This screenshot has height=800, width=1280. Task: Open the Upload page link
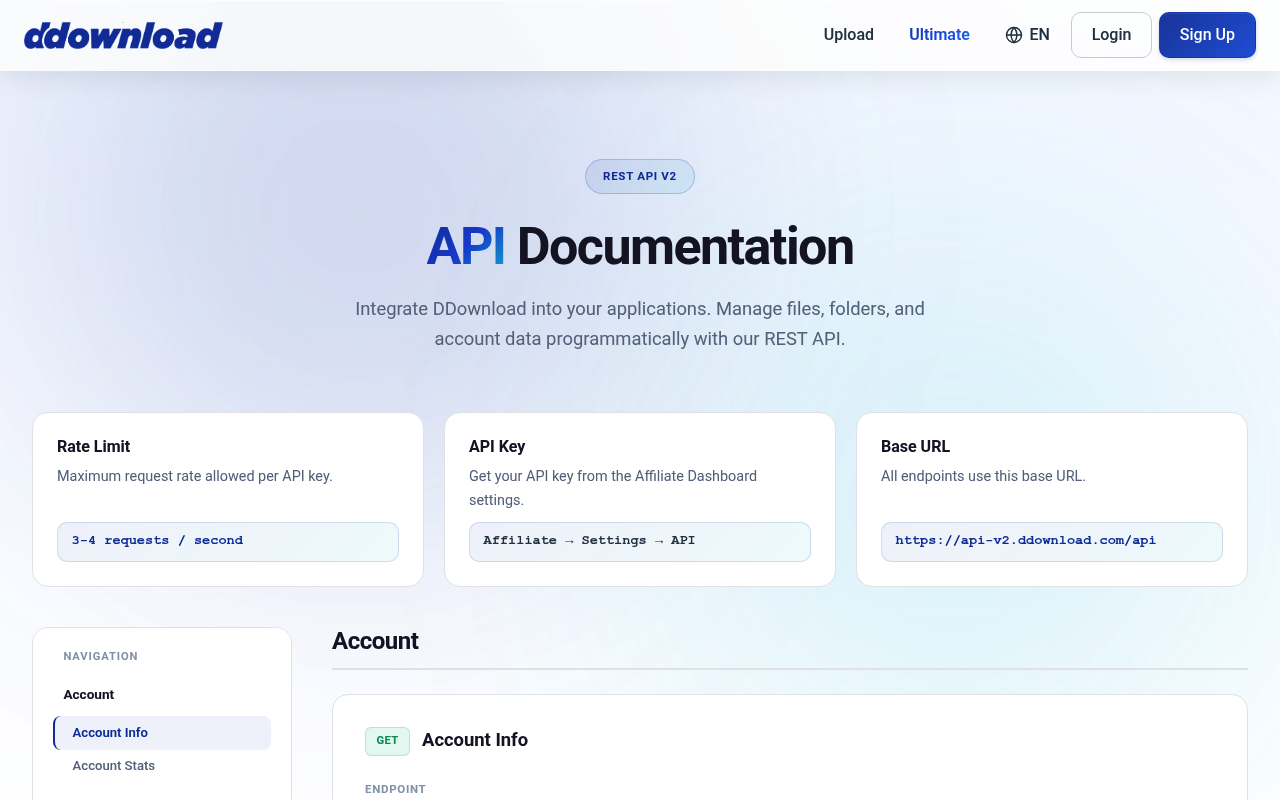pyautogui.click(x=849, y=35)
